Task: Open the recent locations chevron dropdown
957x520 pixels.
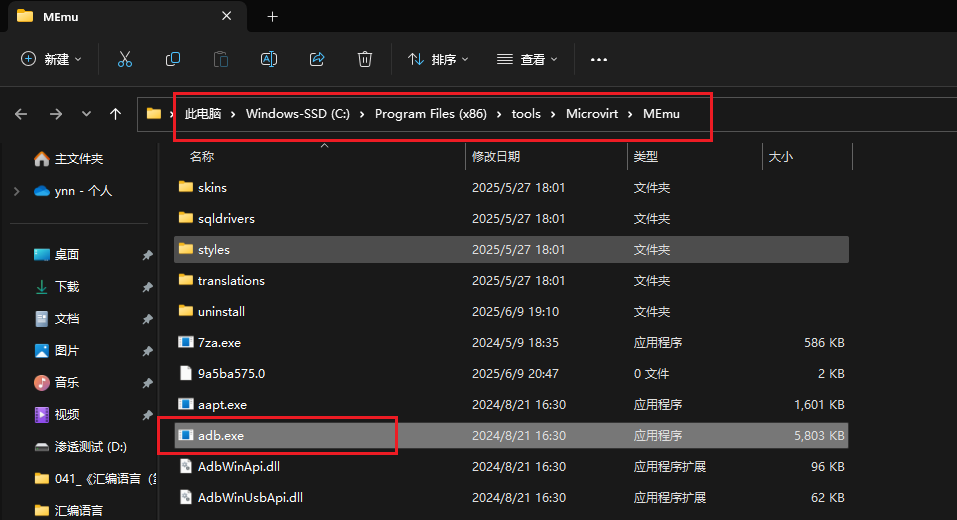Action: coord(86,114)
